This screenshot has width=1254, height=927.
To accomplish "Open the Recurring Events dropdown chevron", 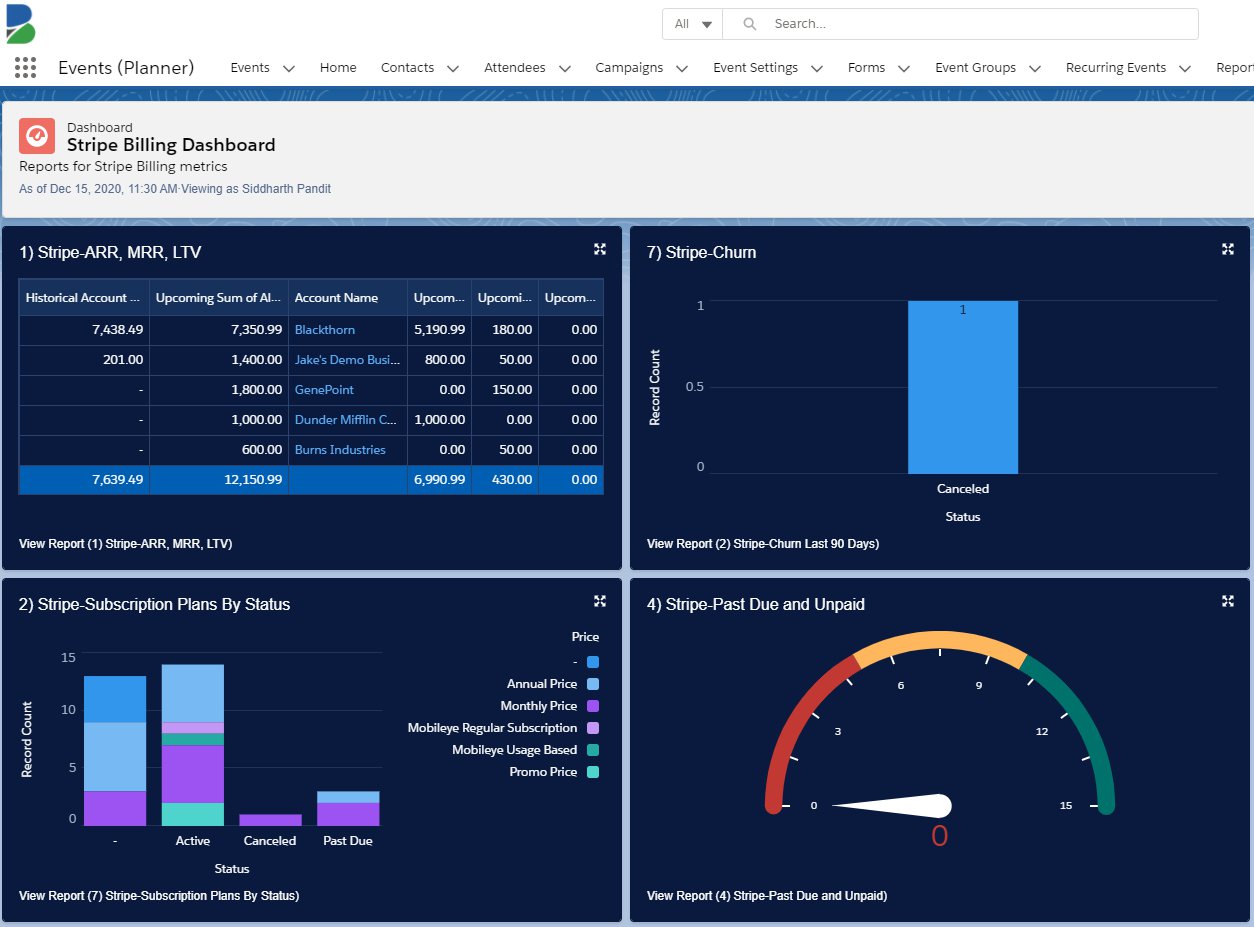I will coord(1185,68).
